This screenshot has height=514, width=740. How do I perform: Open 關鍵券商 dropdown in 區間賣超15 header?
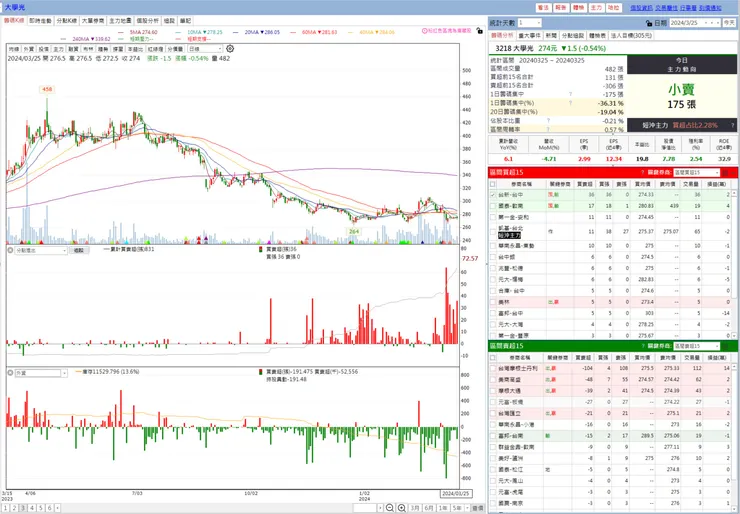coord(697,346)
